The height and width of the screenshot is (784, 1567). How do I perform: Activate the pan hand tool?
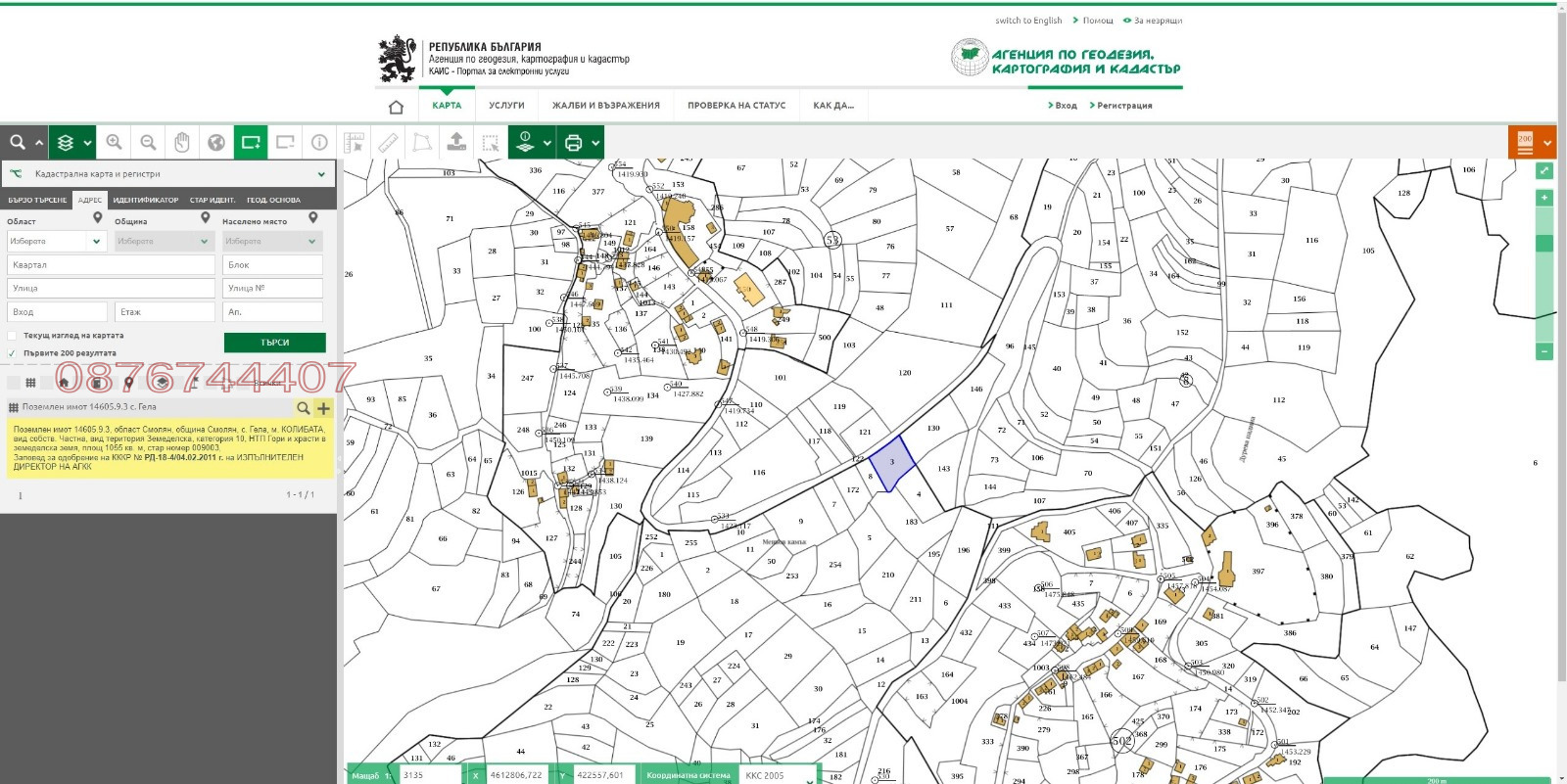[181, 143]
